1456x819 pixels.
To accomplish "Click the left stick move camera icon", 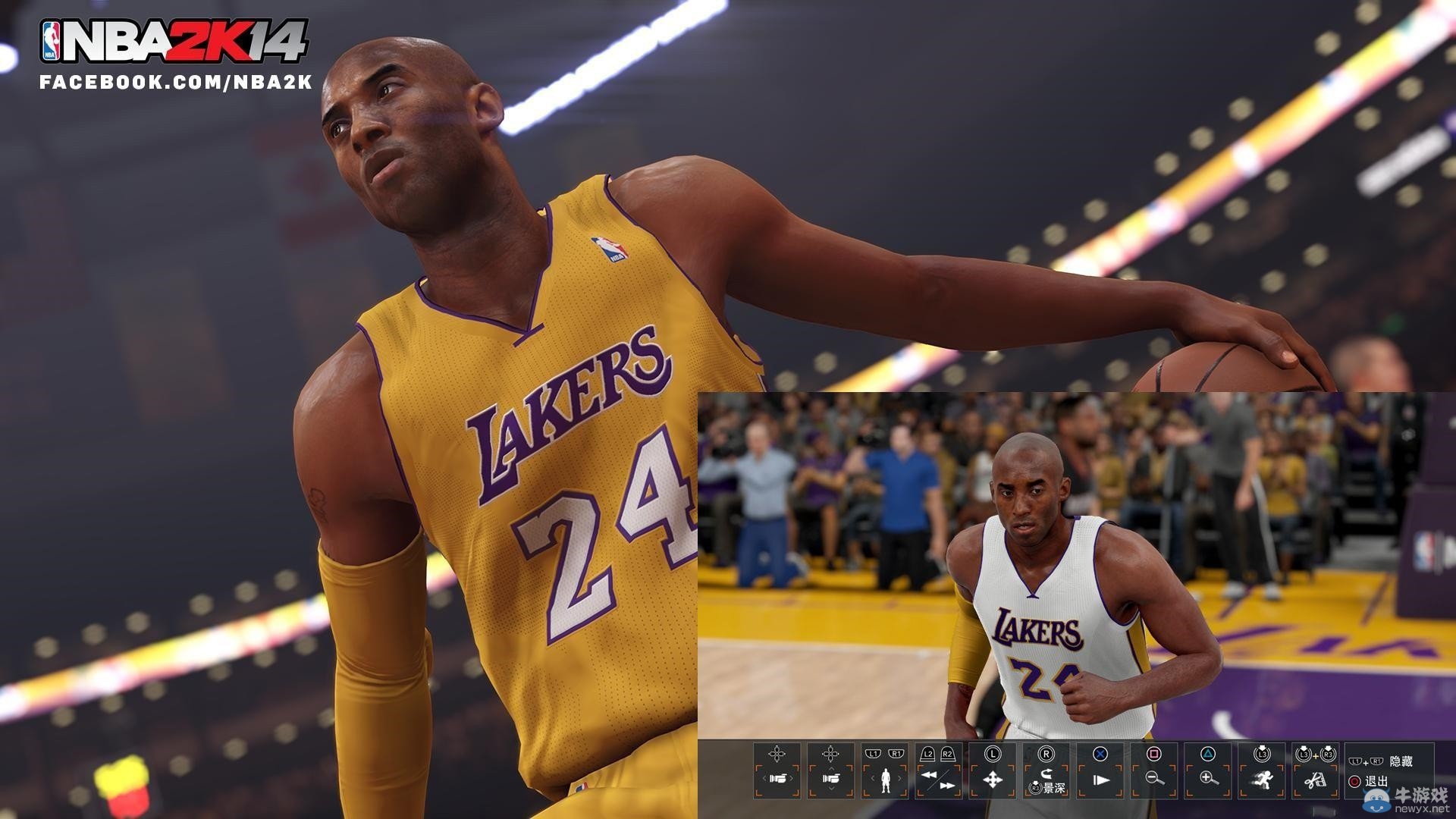I will click(992, 770).
